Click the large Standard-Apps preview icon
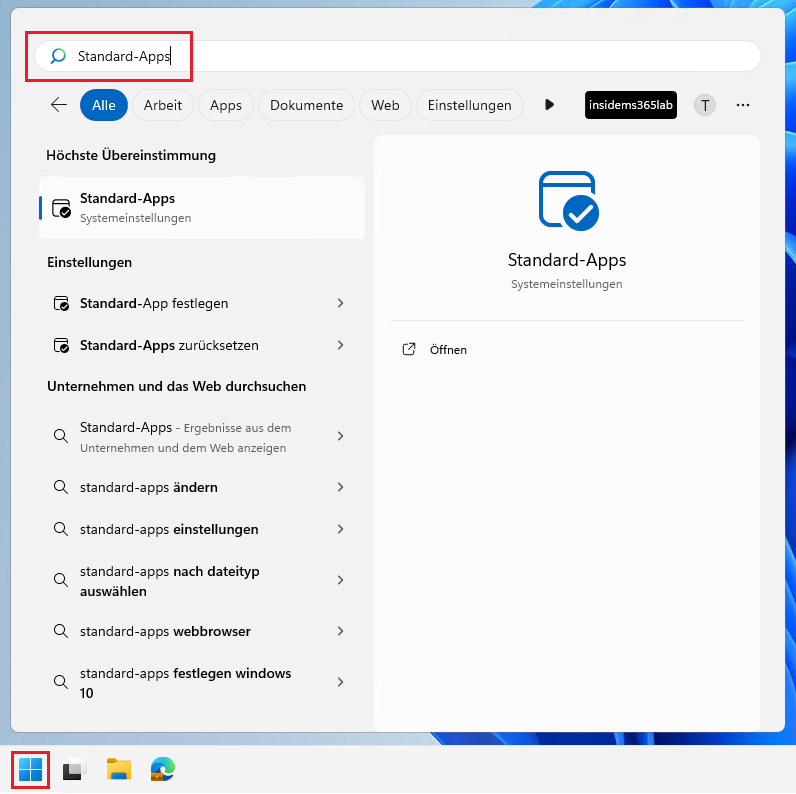Image resolution: width=796 pixels, height=794 pixels. 567,200
